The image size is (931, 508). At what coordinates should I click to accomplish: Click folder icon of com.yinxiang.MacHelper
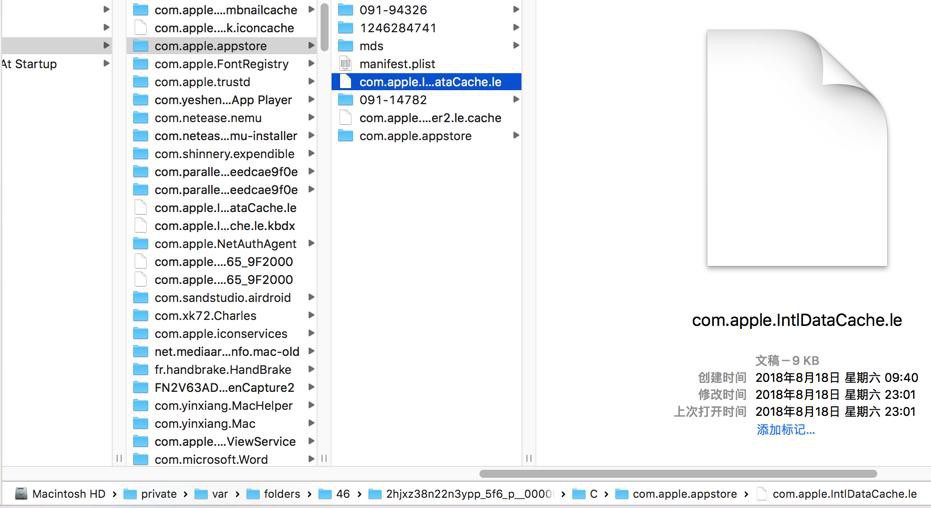coord(141,405)
